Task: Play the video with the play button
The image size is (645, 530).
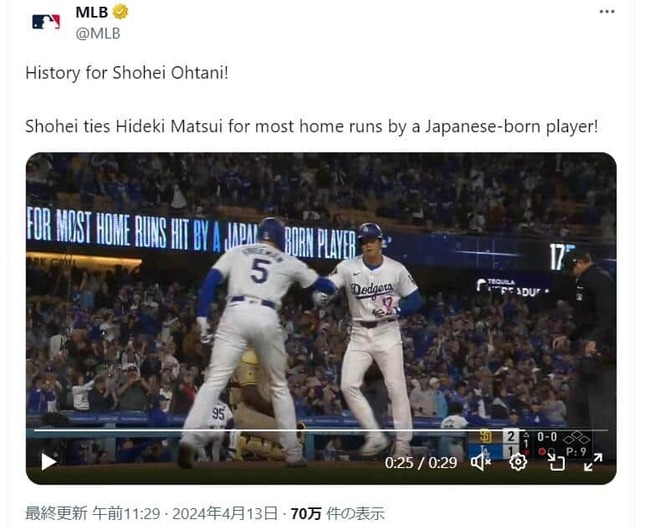Action: pos(49,462)
